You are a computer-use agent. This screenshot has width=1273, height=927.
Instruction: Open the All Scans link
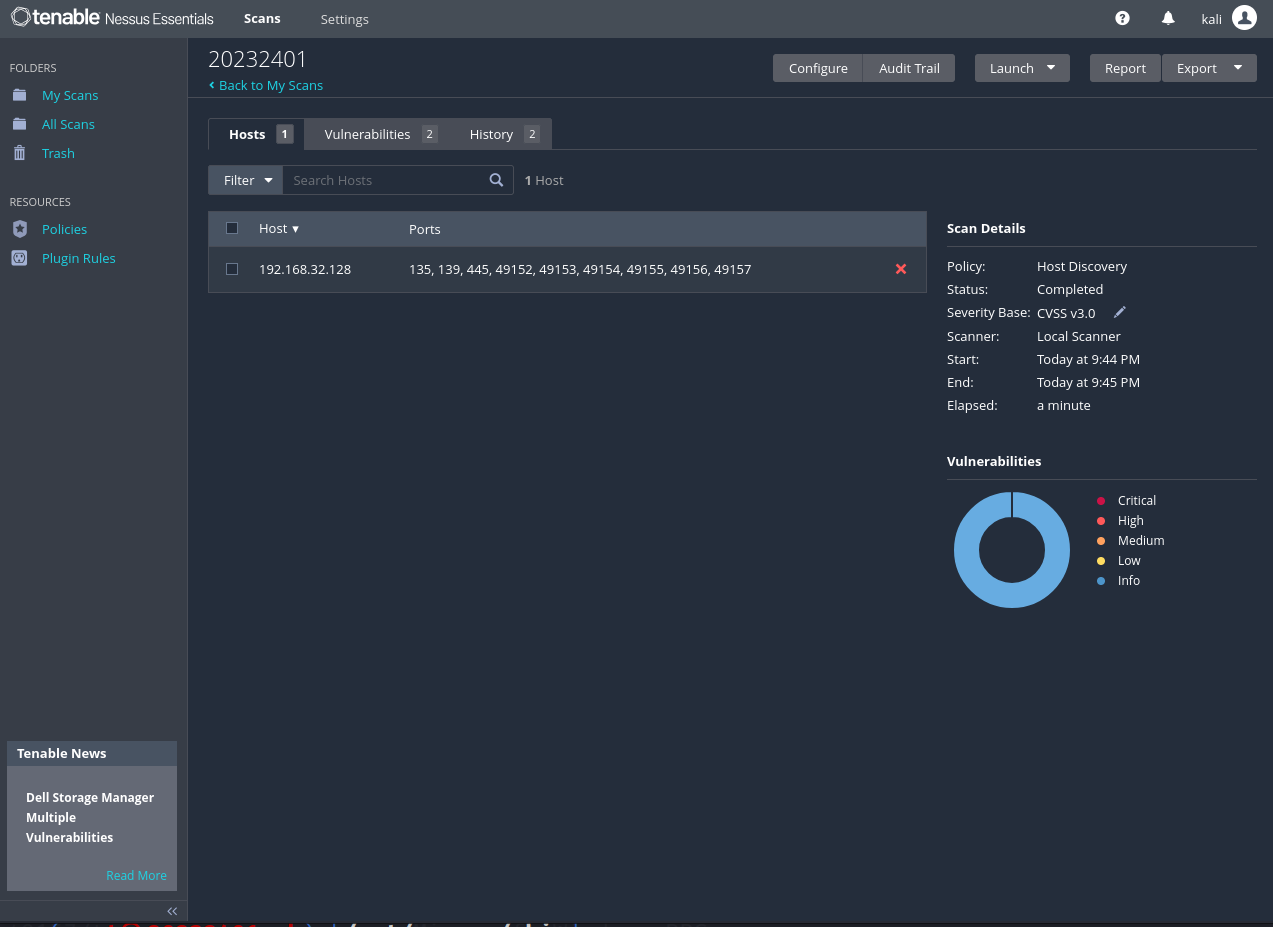click(x=68, y=124)
